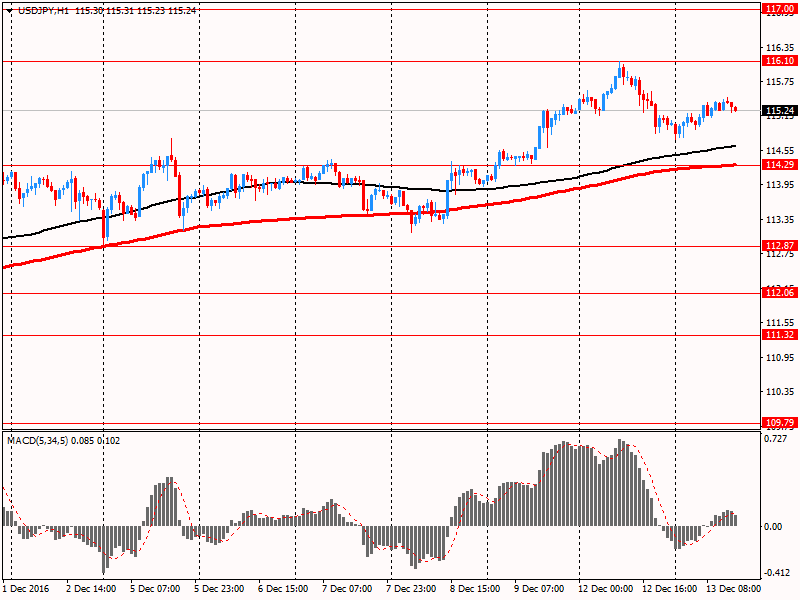Image resolution: width=800 pixels, height=600 pixels.
Task: Select the -0.412 MACD scale value
Action: point(776,573)
